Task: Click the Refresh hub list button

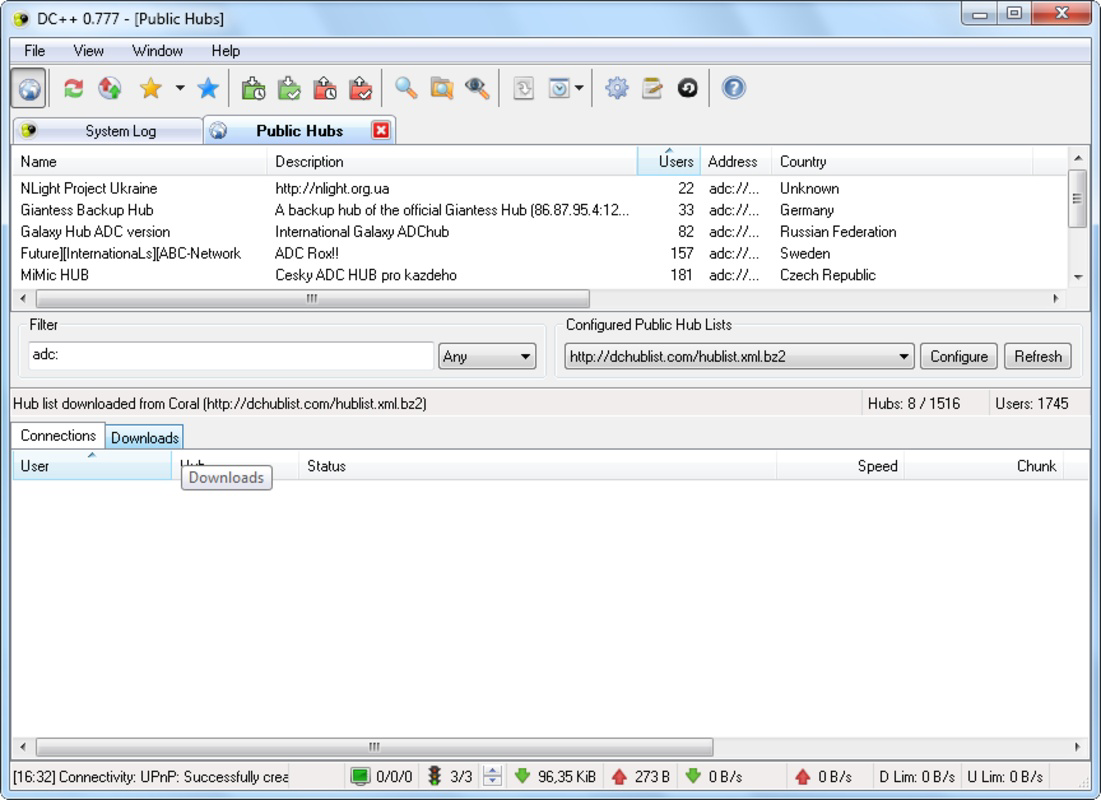Action: [1038, 356]
